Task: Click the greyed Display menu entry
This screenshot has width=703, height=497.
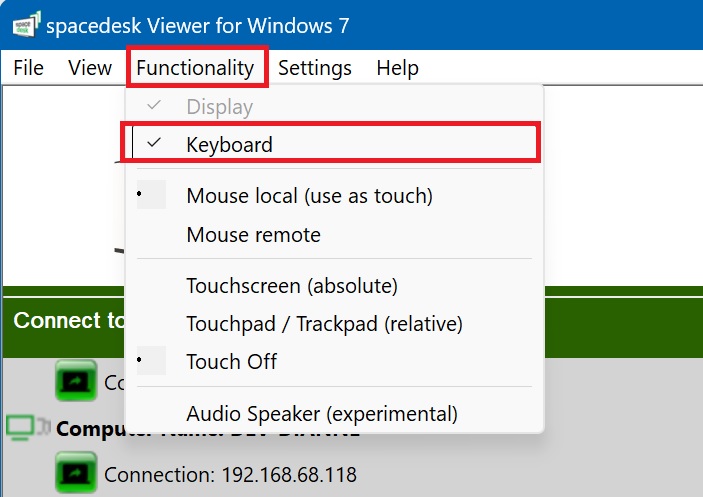Action: (x=332, y=107)
